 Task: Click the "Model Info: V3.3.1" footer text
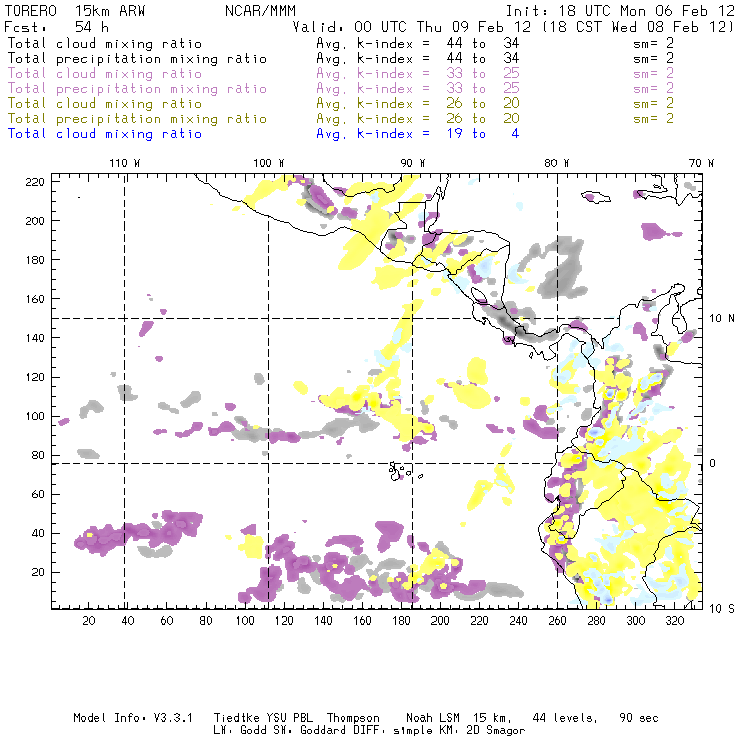133,718
